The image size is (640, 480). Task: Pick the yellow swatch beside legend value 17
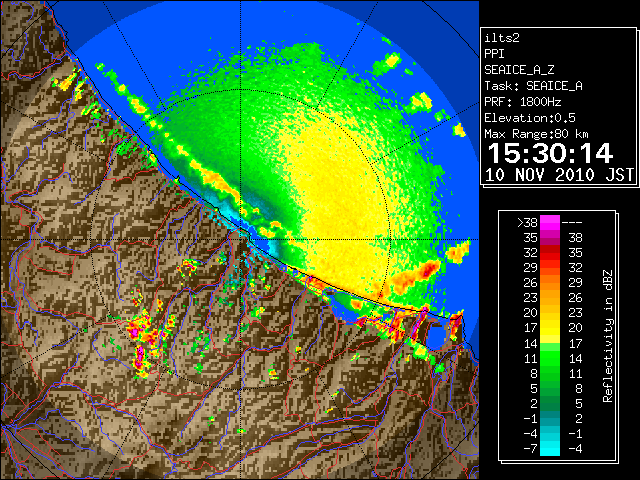[x=550, y=328]
